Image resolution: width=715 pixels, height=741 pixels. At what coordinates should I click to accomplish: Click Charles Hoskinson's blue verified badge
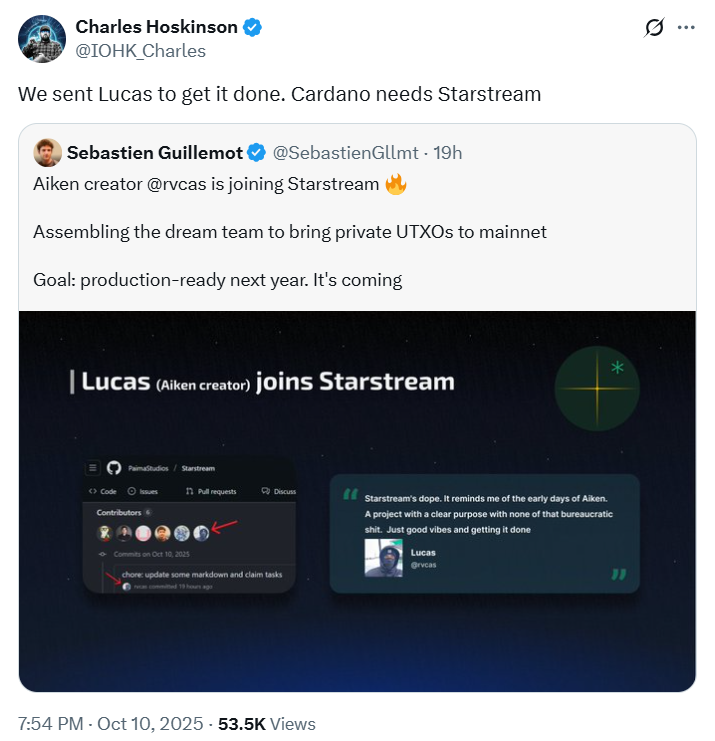252,28
